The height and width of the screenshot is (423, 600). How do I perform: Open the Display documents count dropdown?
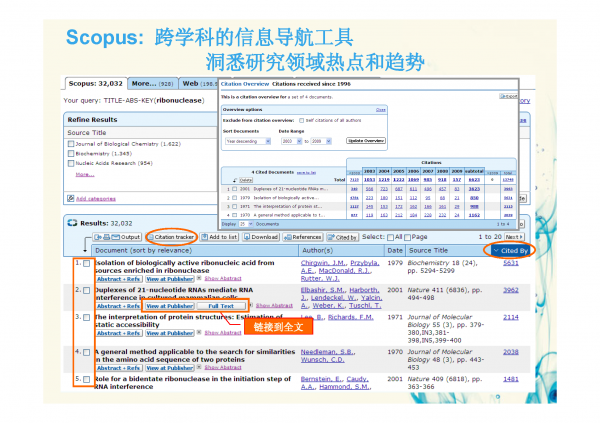(246, 224)
